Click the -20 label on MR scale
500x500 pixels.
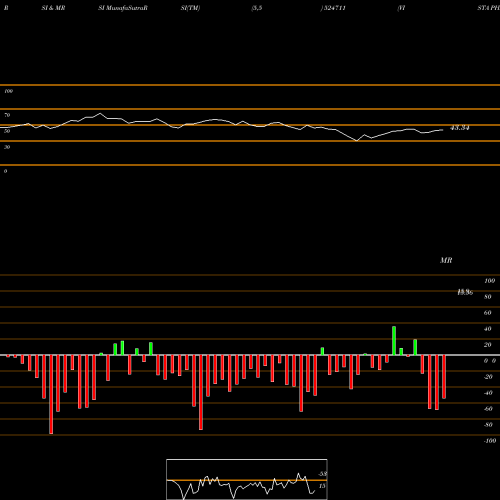(x=488, y=377)
